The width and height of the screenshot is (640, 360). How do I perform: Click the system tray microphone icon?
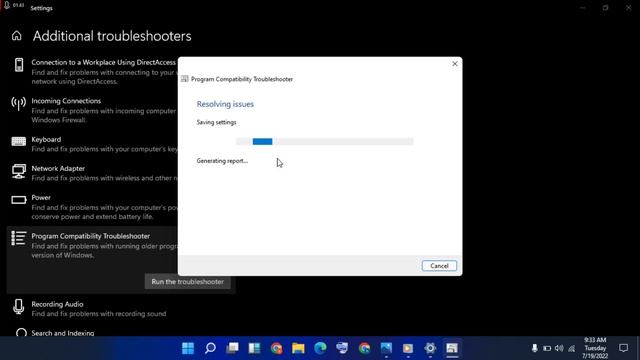[534, 348]
